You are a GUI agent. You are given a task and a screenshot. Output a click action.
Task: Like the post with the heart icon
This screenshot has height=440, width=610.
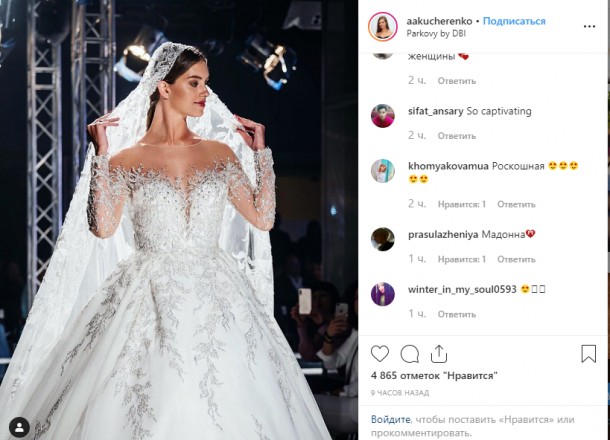380,354
